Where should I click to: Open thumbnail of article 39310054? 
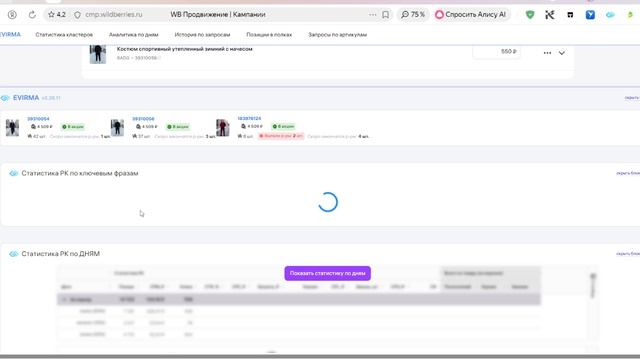point(12,128)
